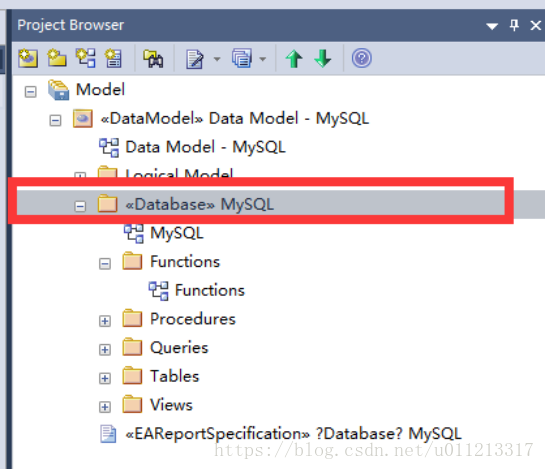Select «EAReportSpecification» ?Database? MySQL item
This screenshot has width=545, height=470.
(293, 434)
